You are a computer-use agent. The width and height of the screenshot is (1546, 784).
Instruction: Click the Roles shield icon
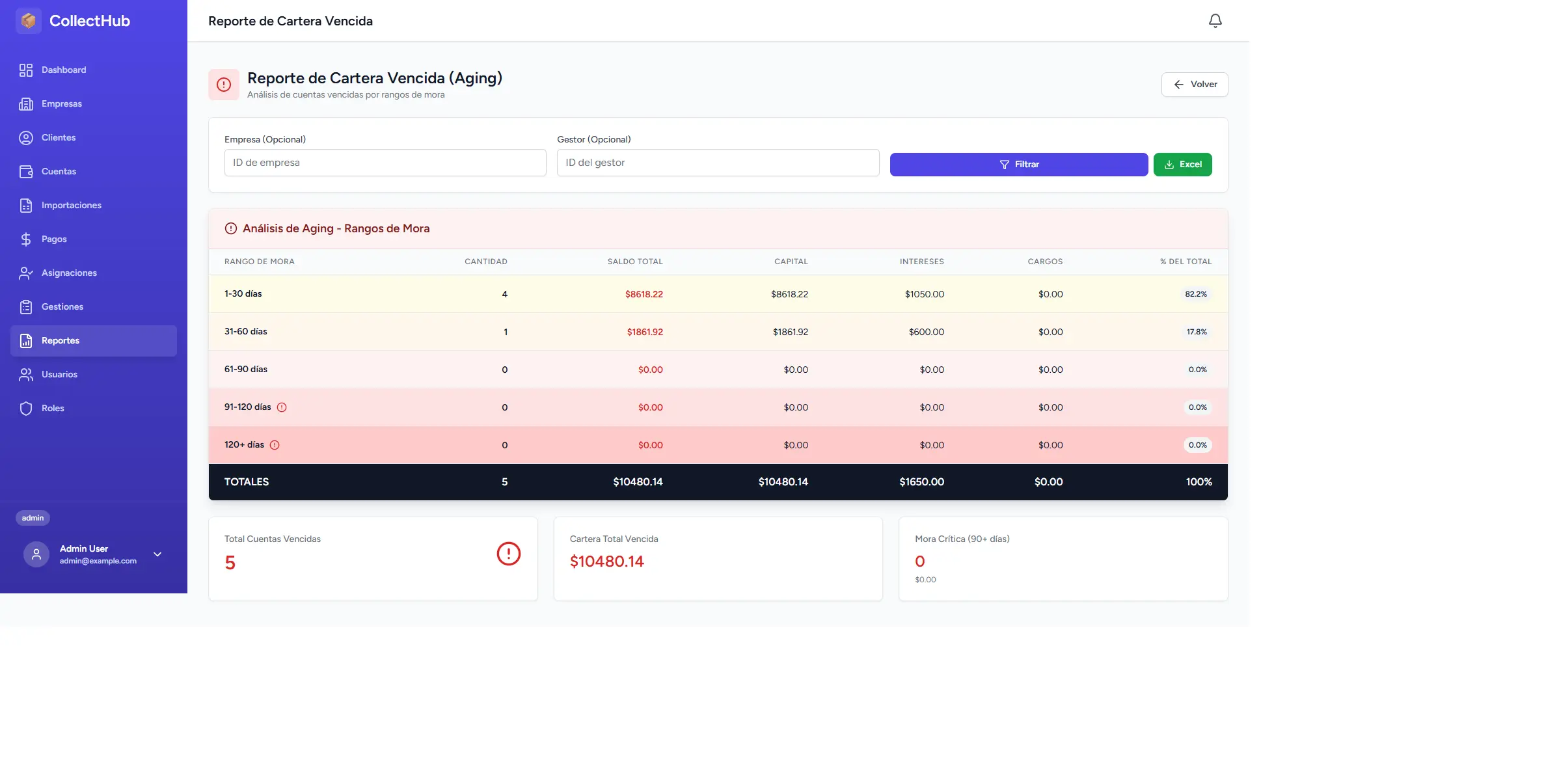point(26,409)
